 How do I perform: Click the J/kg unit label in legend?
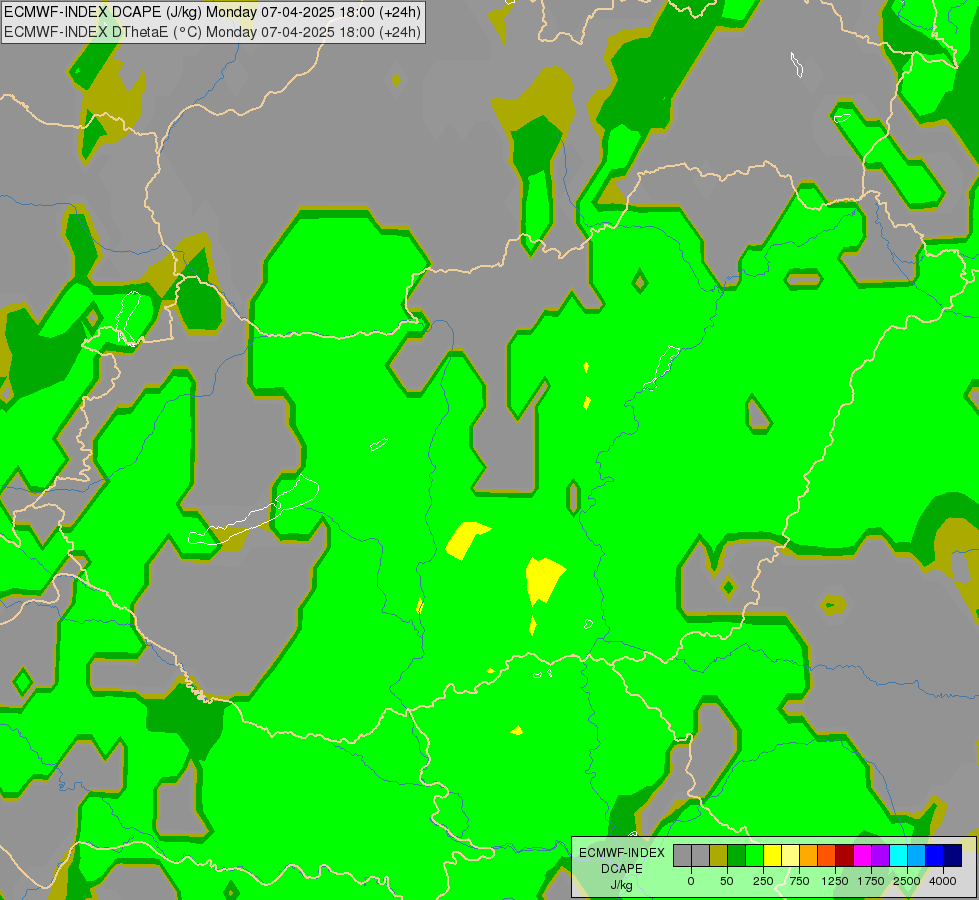[x=621, y=885]
